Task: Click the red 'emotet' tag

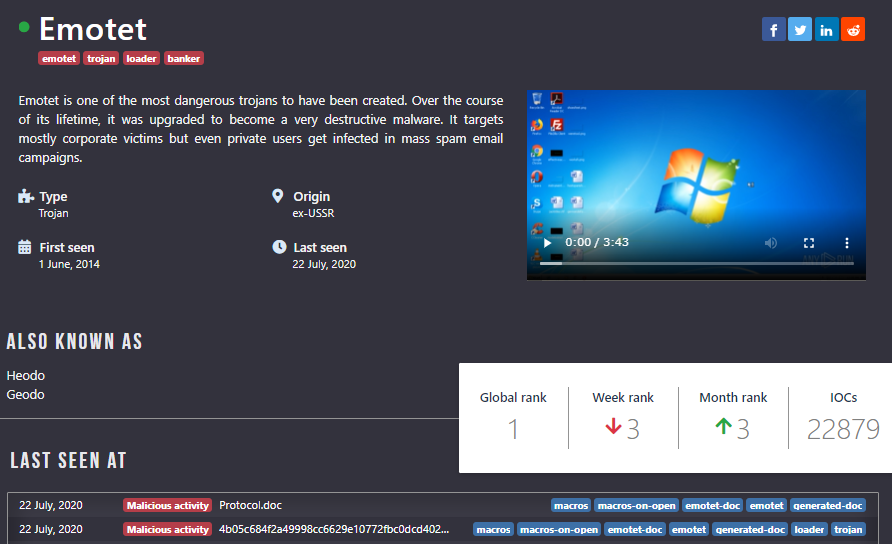Action: point(59,59)
